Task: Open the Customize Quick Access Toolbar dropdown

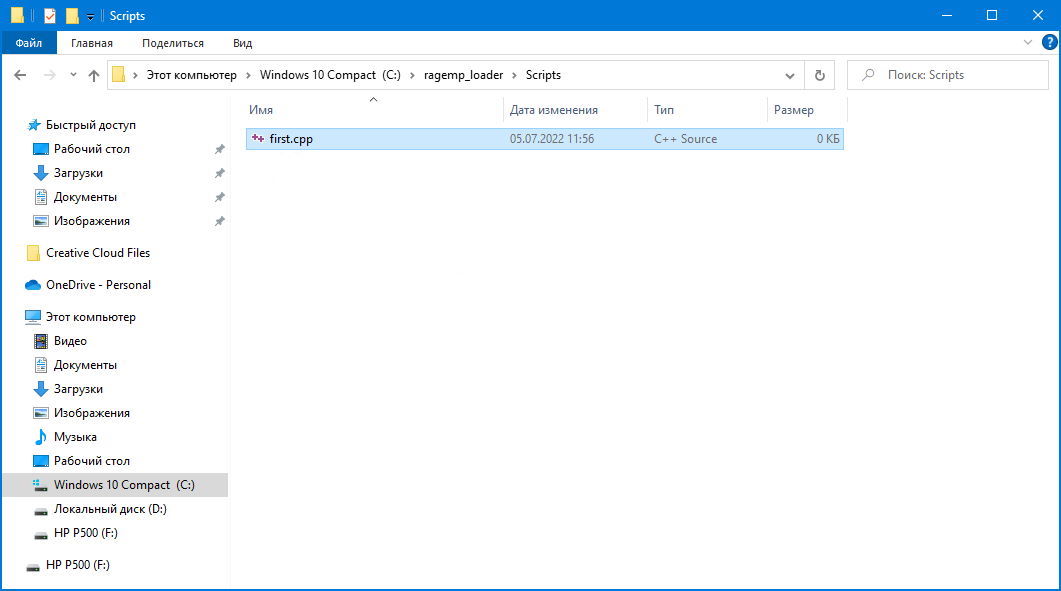Action: tap(90, 16)
